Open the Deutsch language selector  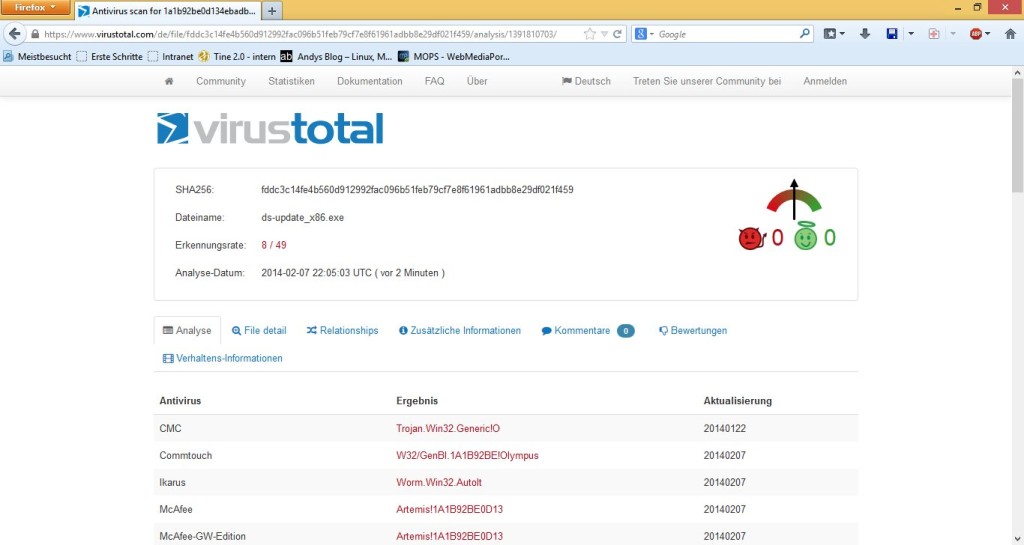click(586, 81)
